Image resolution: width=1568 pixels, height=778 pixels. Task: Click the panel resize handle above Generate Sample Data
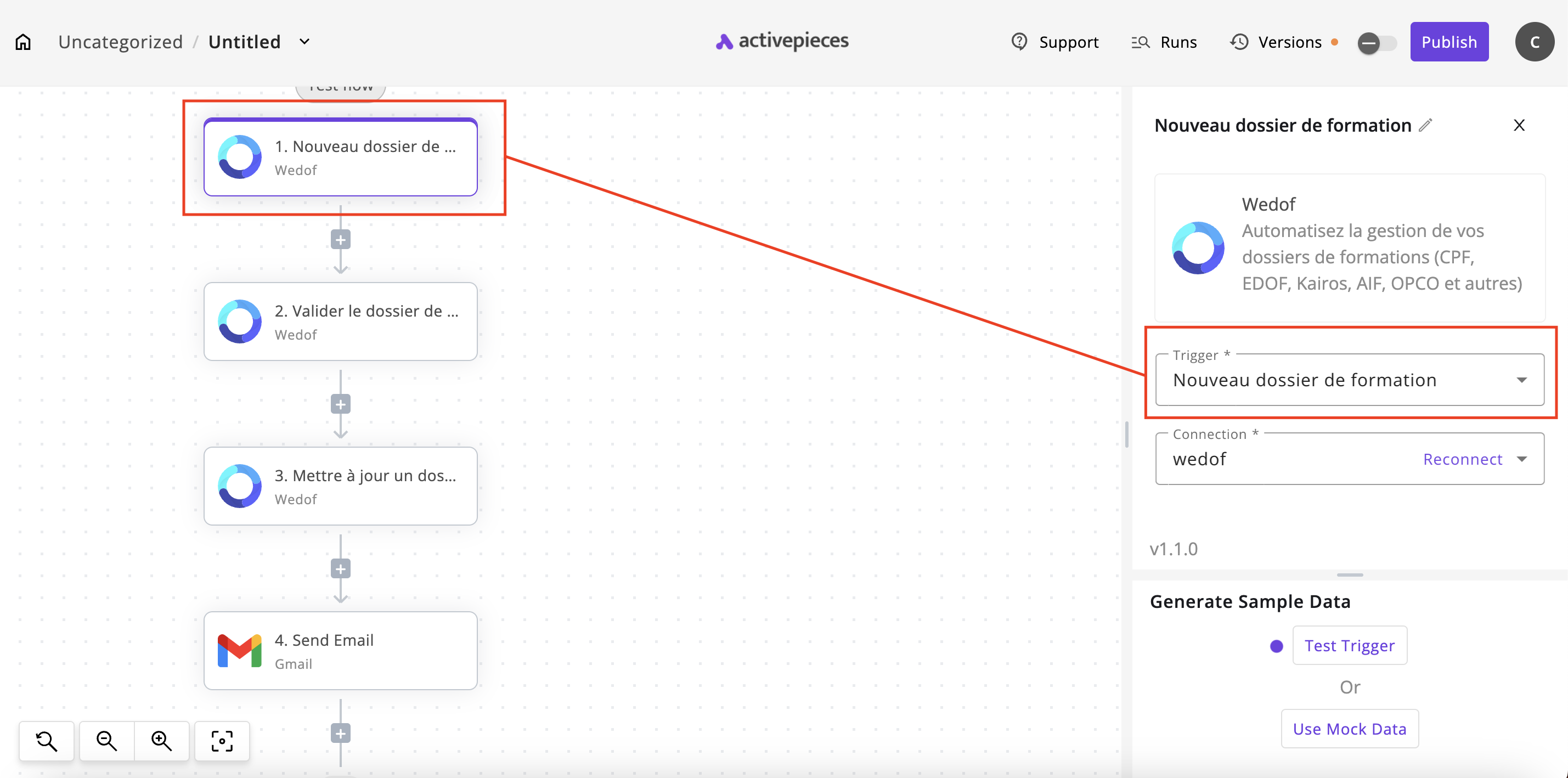coord(1350,574)
